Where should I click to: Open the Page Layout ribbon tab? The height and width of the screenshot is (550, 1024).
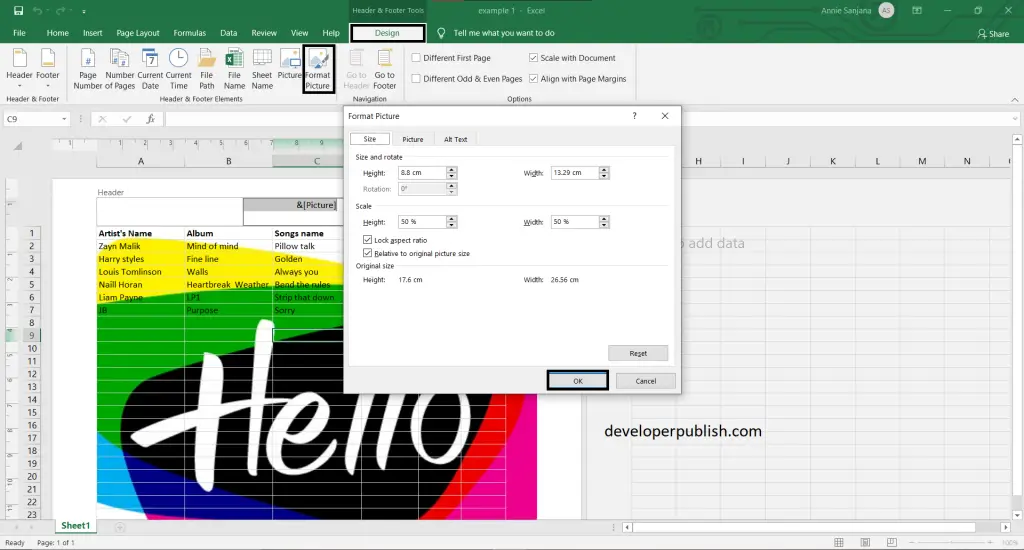138,33
